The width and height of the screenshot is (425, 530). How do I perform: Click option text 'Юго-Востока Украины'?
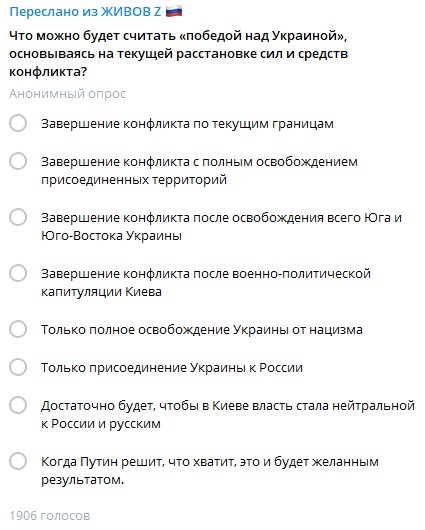pos(111,236)
